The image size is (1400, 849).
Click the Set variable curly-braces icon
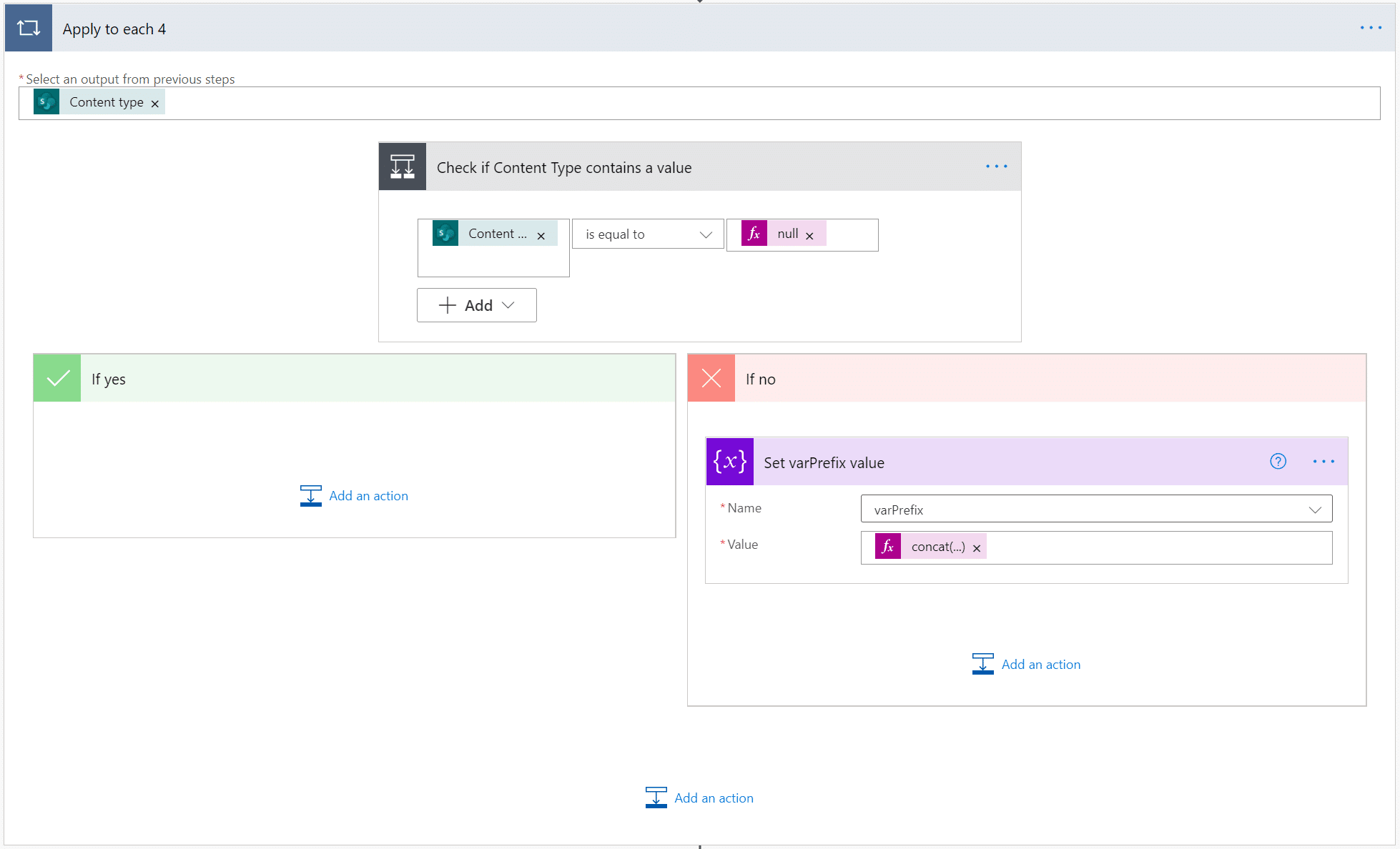(730, 462)
